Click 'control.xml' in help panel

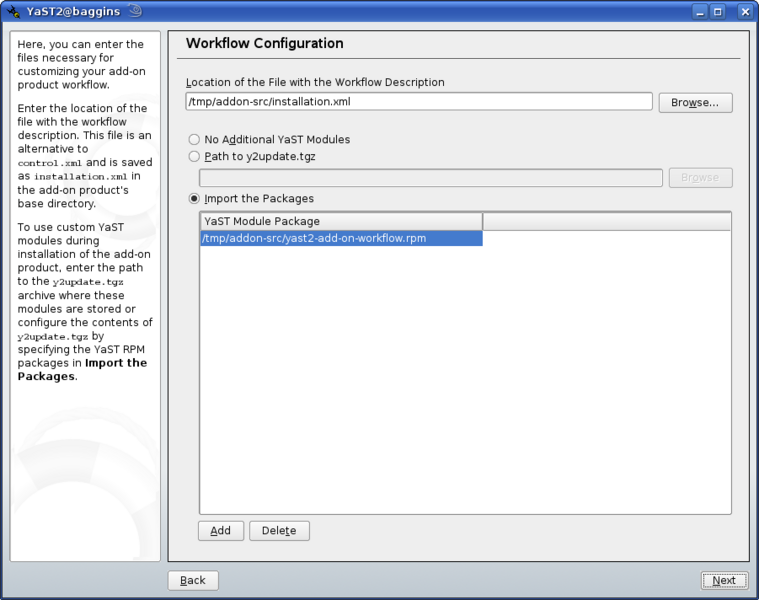(50, 163)
